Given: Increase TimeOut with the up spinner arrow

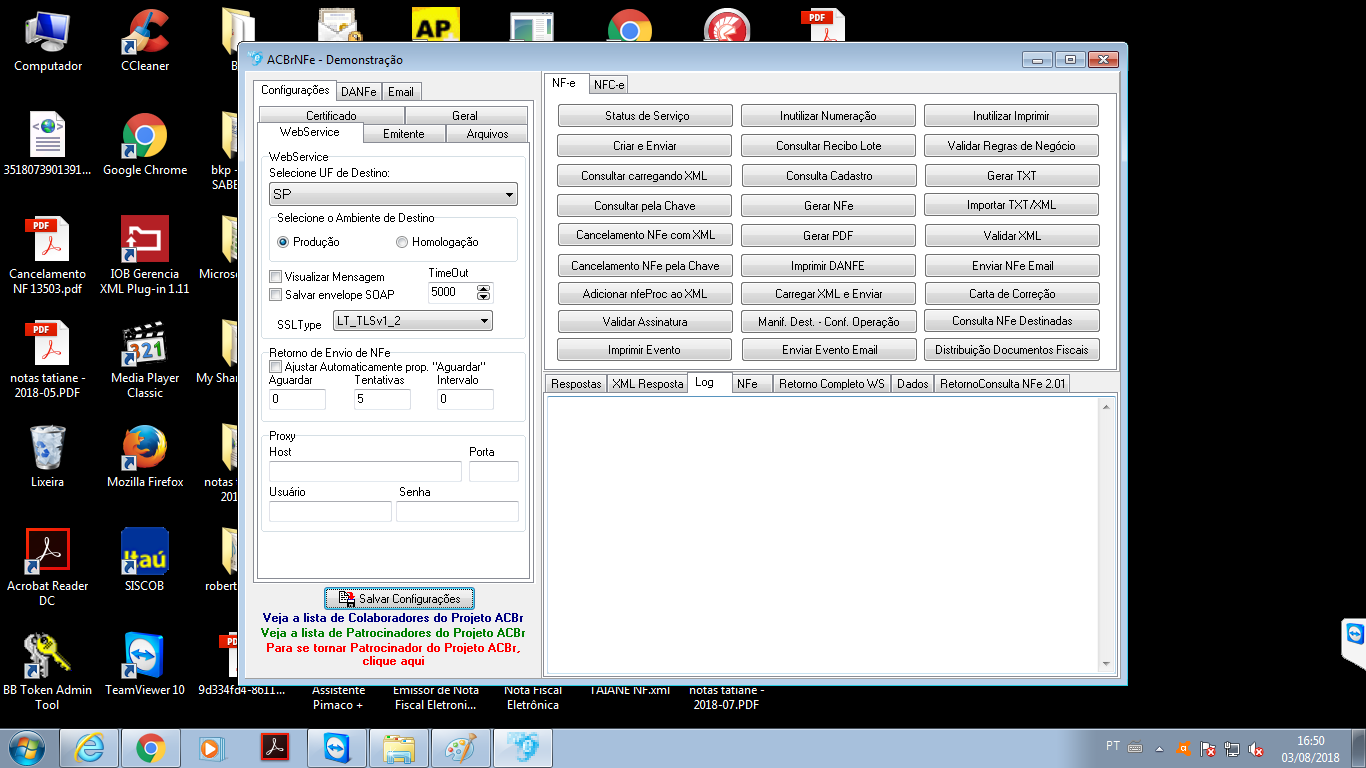Looking at the screenshot, I should [x=484, y=289].
